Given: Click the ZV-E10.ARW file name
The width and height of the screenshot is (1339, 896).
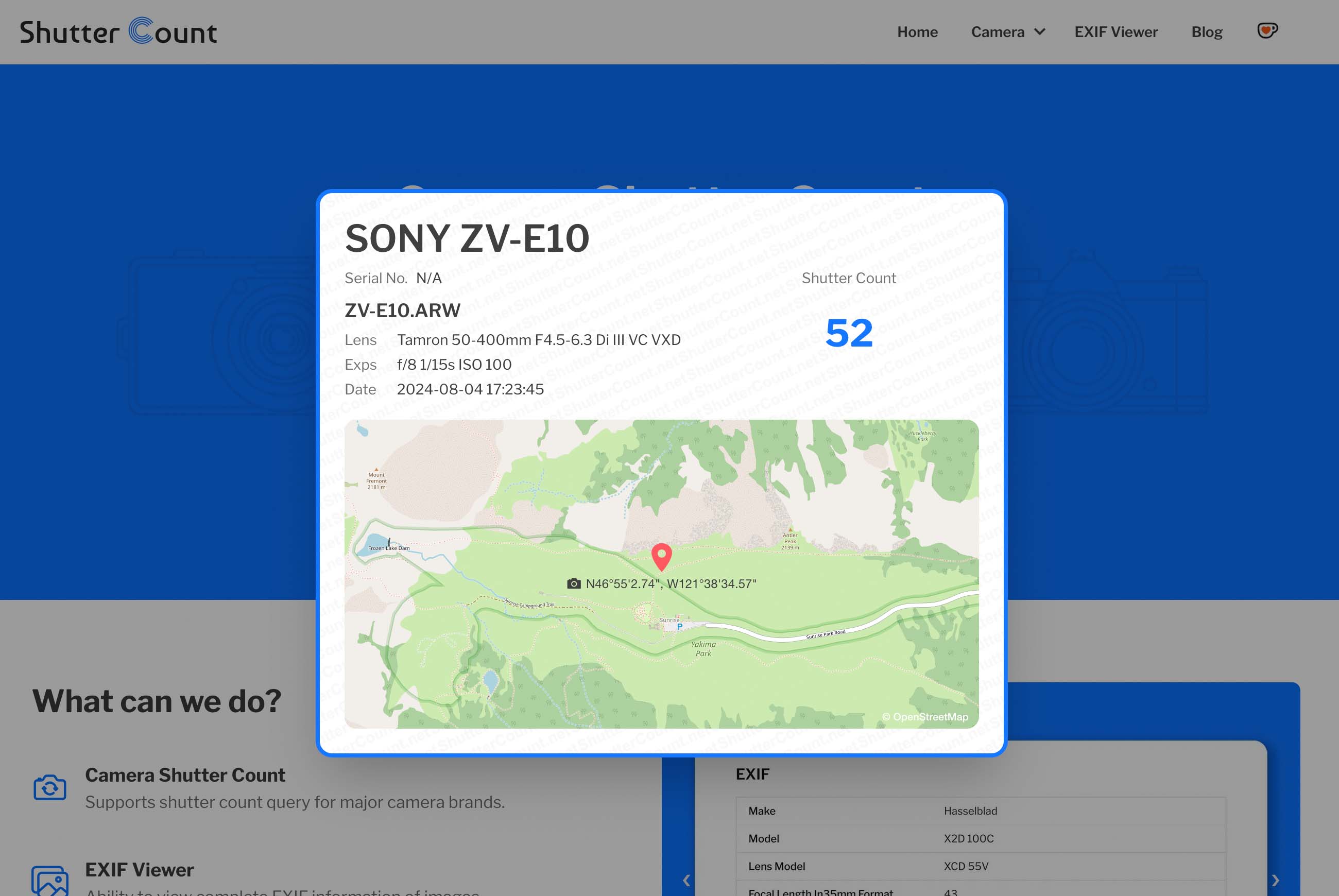Looking at the screenshot, I should 402,311.
